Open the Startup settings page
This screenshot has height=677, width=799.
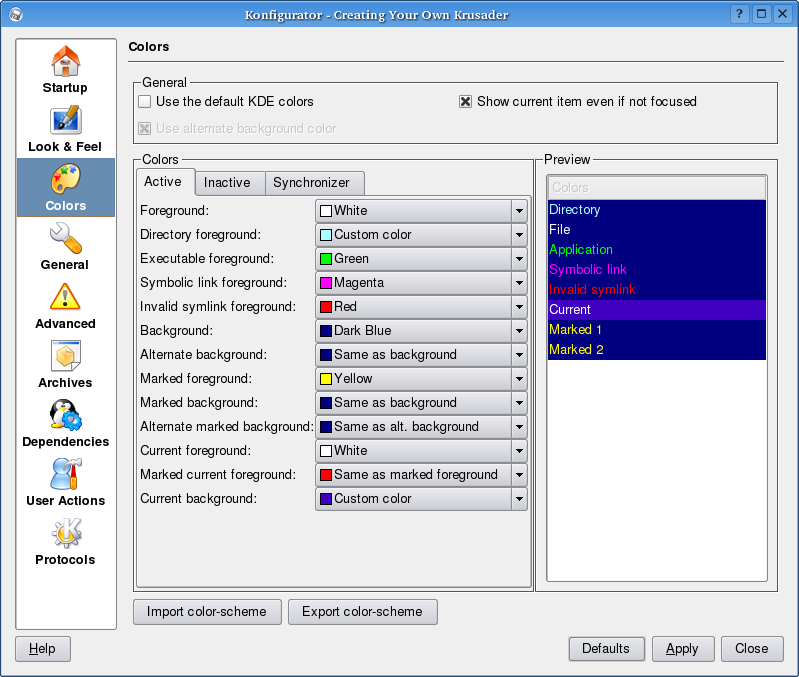(65, 70)
